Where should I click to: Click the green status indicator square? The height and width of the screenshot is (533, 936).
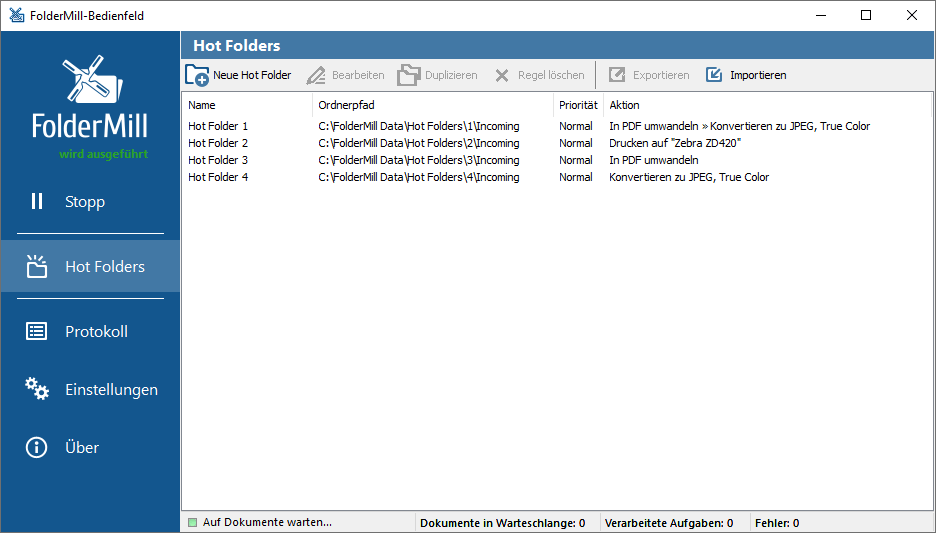[192, 523]
